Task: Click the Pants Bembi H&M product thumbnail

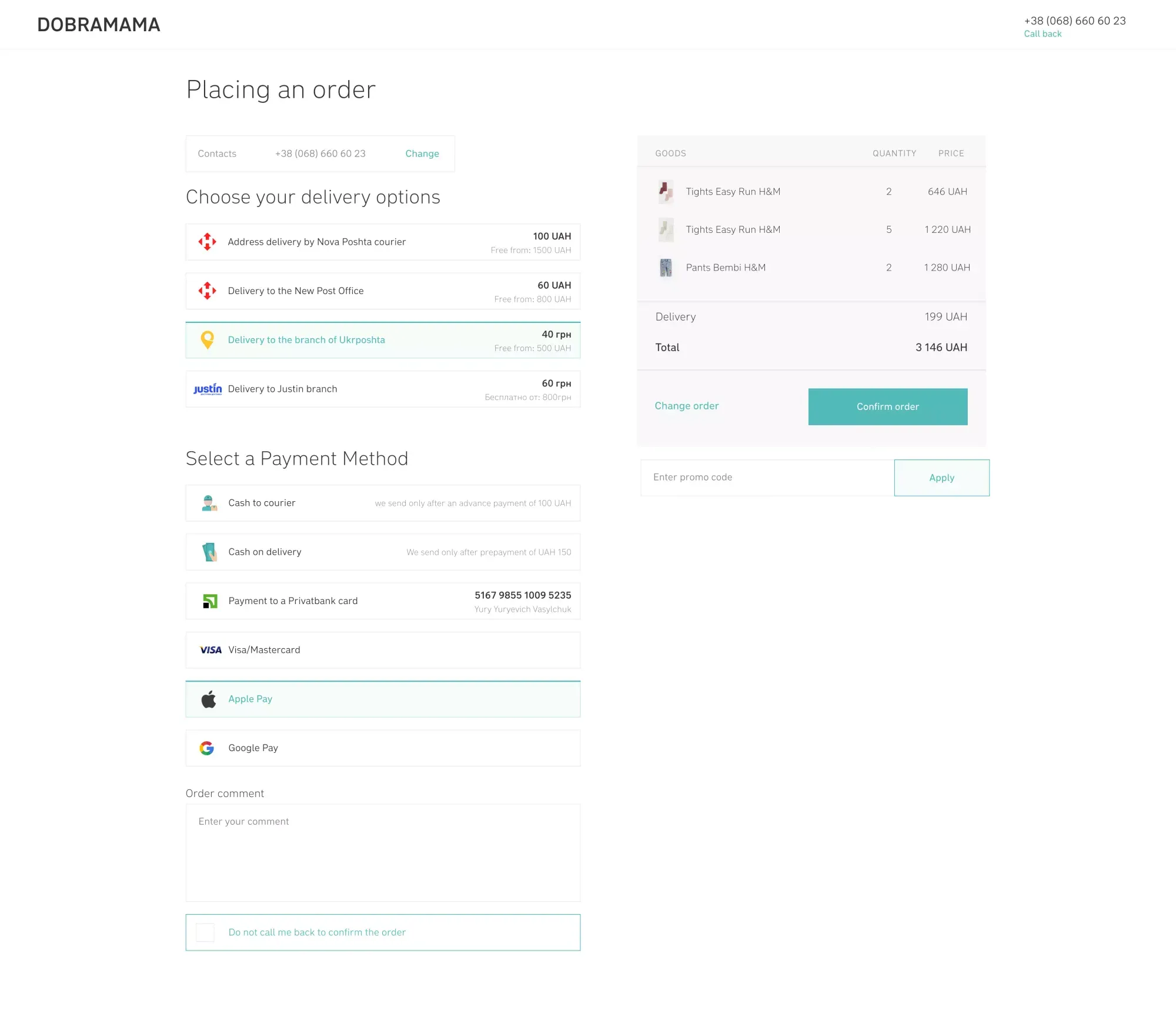Action: point(665,267)
